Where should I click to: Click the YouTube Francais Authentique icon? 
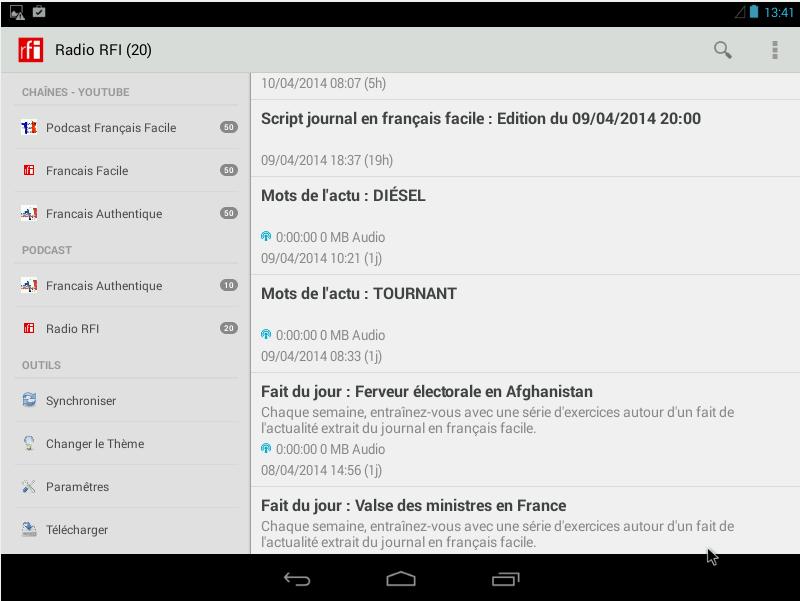[x=29, y=213]
